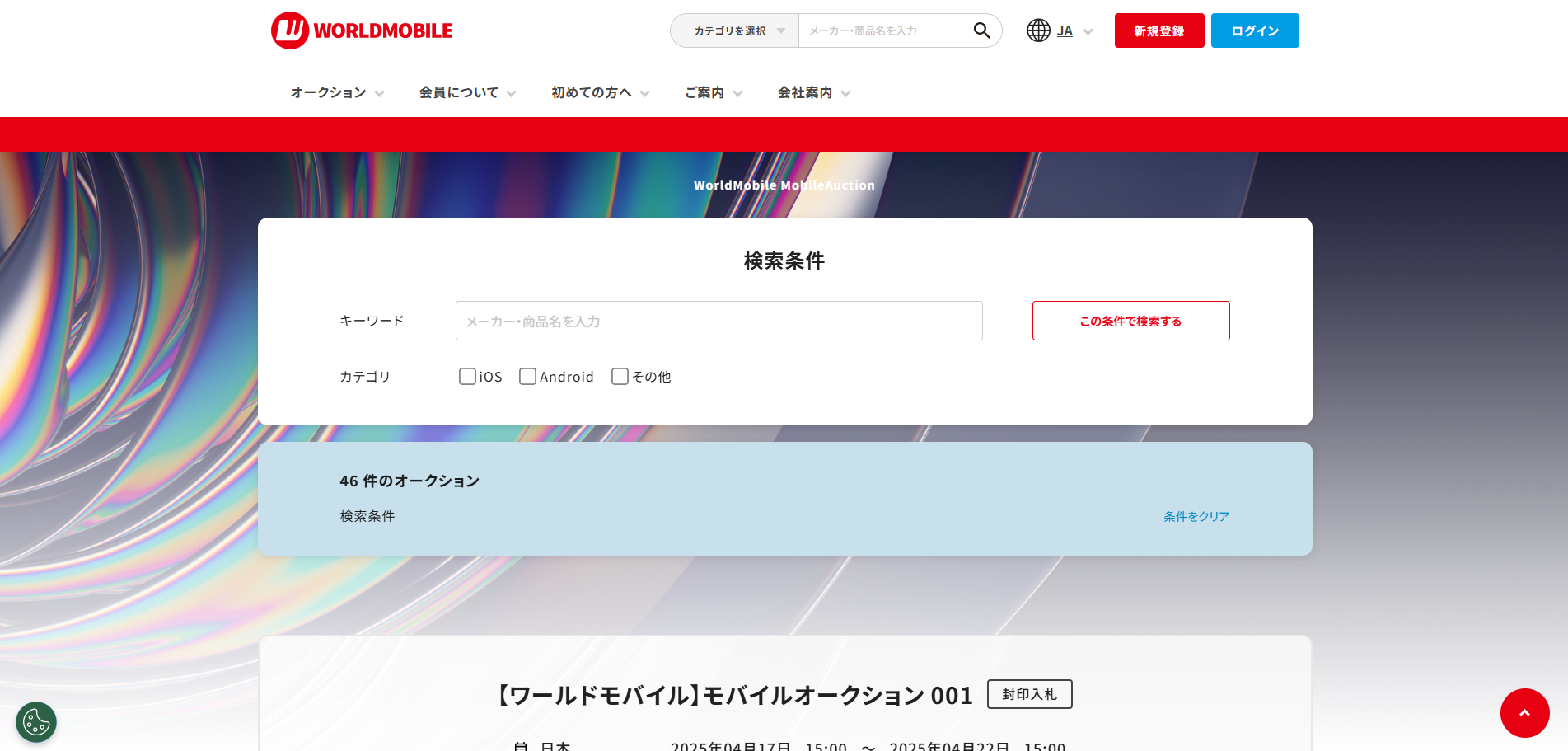Check the Android category box
The image size is (1568, 751).
point(527,376)
